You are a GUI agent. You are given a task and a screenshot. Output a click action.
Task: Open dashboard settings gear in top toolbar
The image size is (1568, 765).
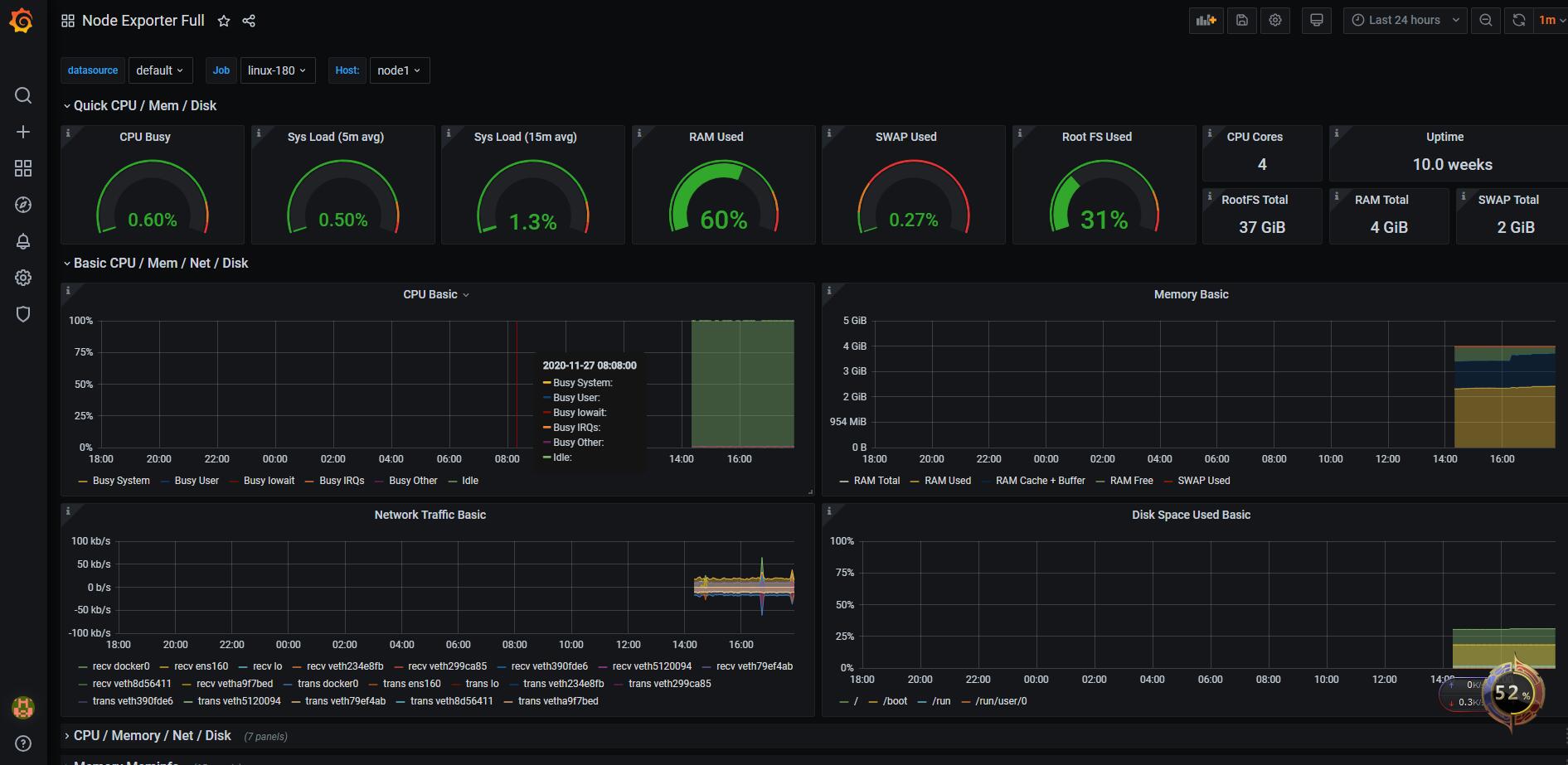coord(1275,21)
